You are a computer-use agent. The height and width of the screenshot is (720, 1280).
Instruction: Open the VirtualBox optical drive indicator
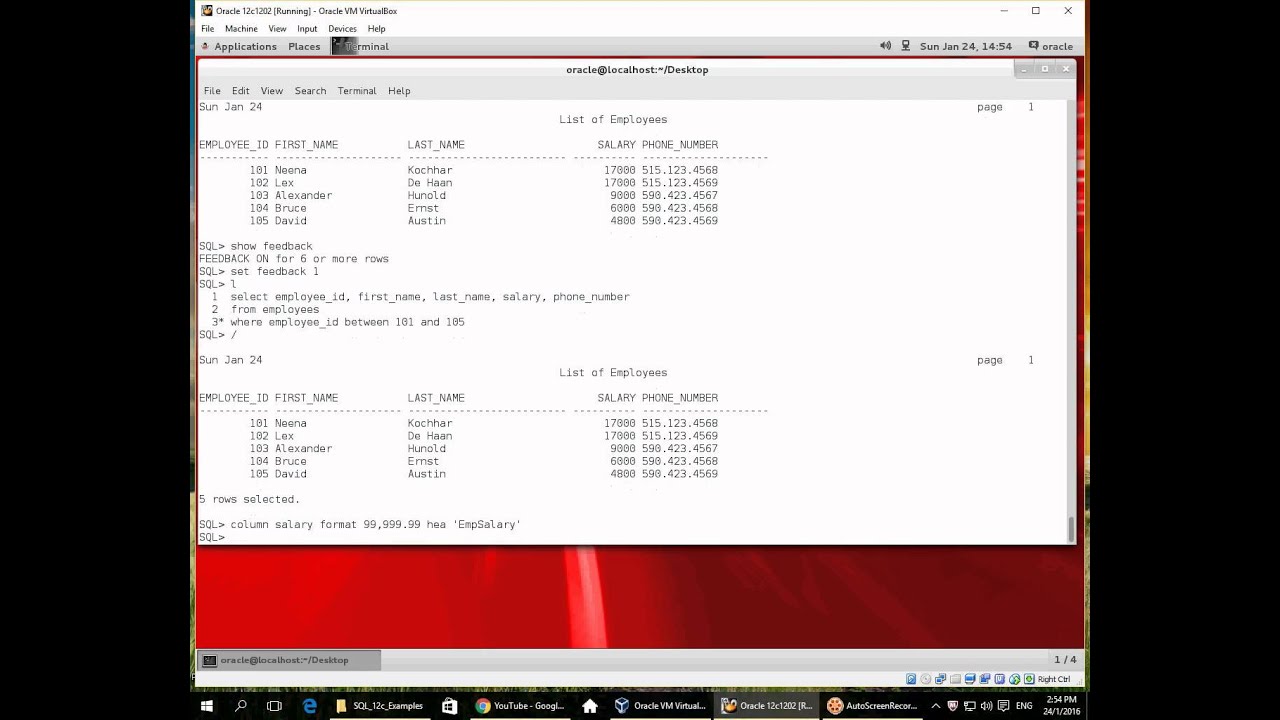[925, 679]
